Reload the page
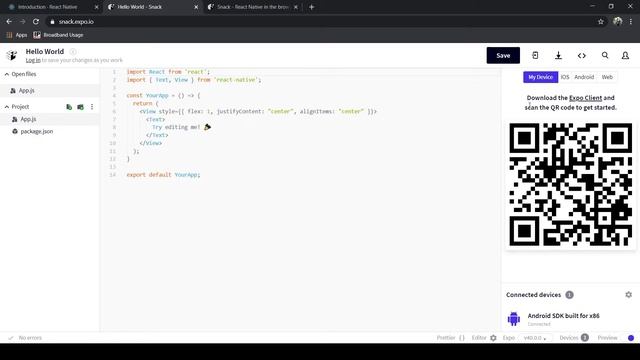640x360 pixels. (36, 22)
